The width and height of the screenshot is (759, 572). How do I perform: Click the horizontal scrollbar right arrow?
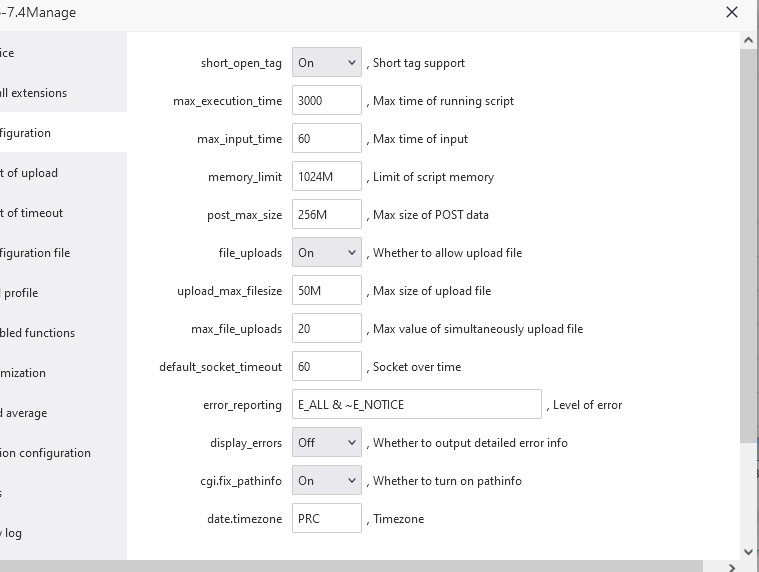pos(731,567)
